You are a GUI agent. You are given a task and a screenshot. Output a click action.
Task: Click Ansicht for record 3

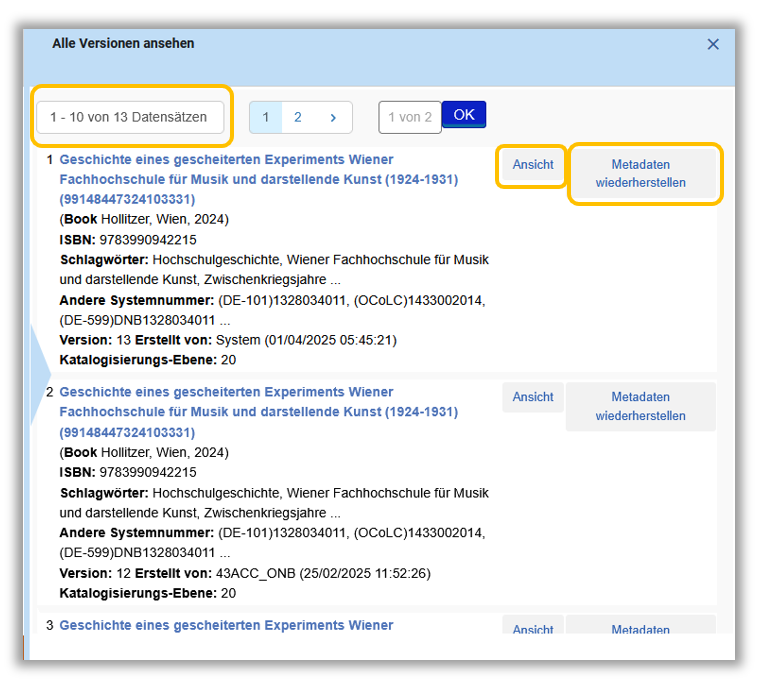click(533, 626)
